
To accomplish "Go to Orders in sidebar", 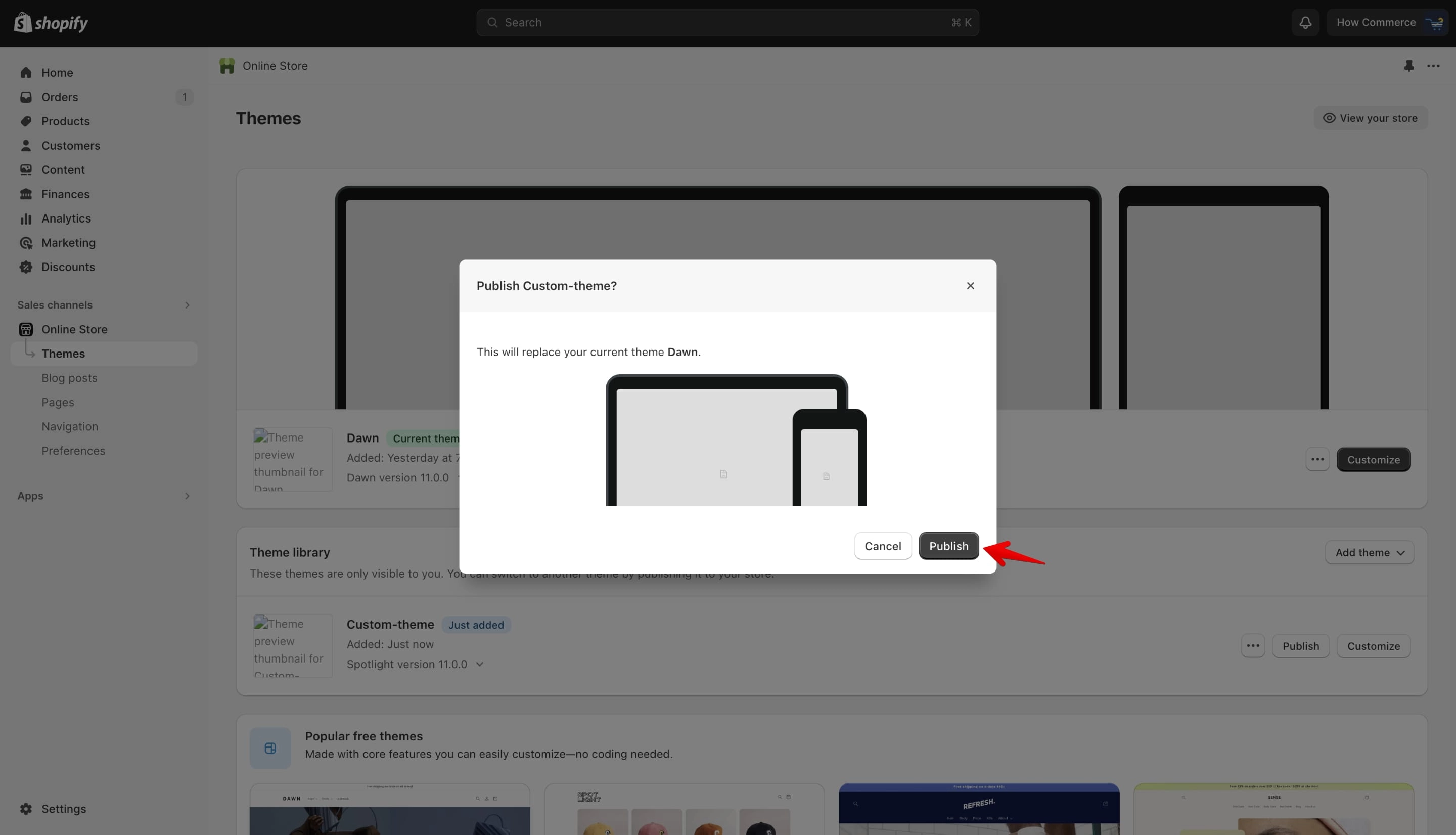I will pos(104,97).
